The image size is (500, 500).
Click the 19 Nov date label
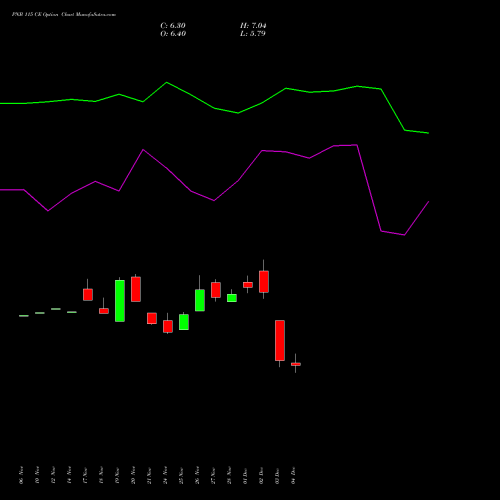point(117,475)
